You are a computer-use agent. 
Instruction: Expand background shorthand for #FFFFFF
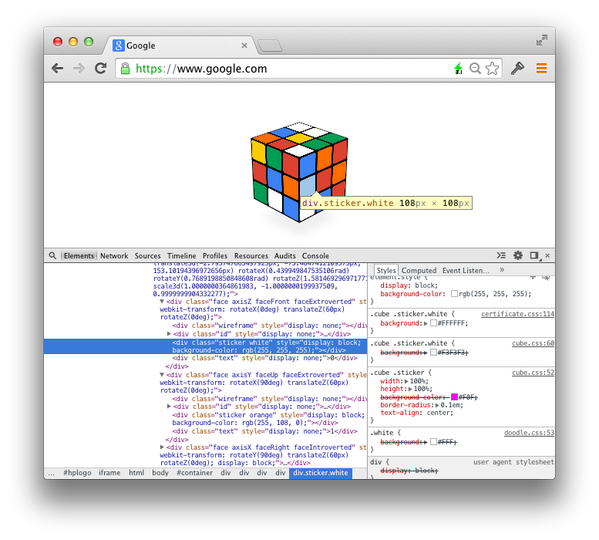pos(426,323)
